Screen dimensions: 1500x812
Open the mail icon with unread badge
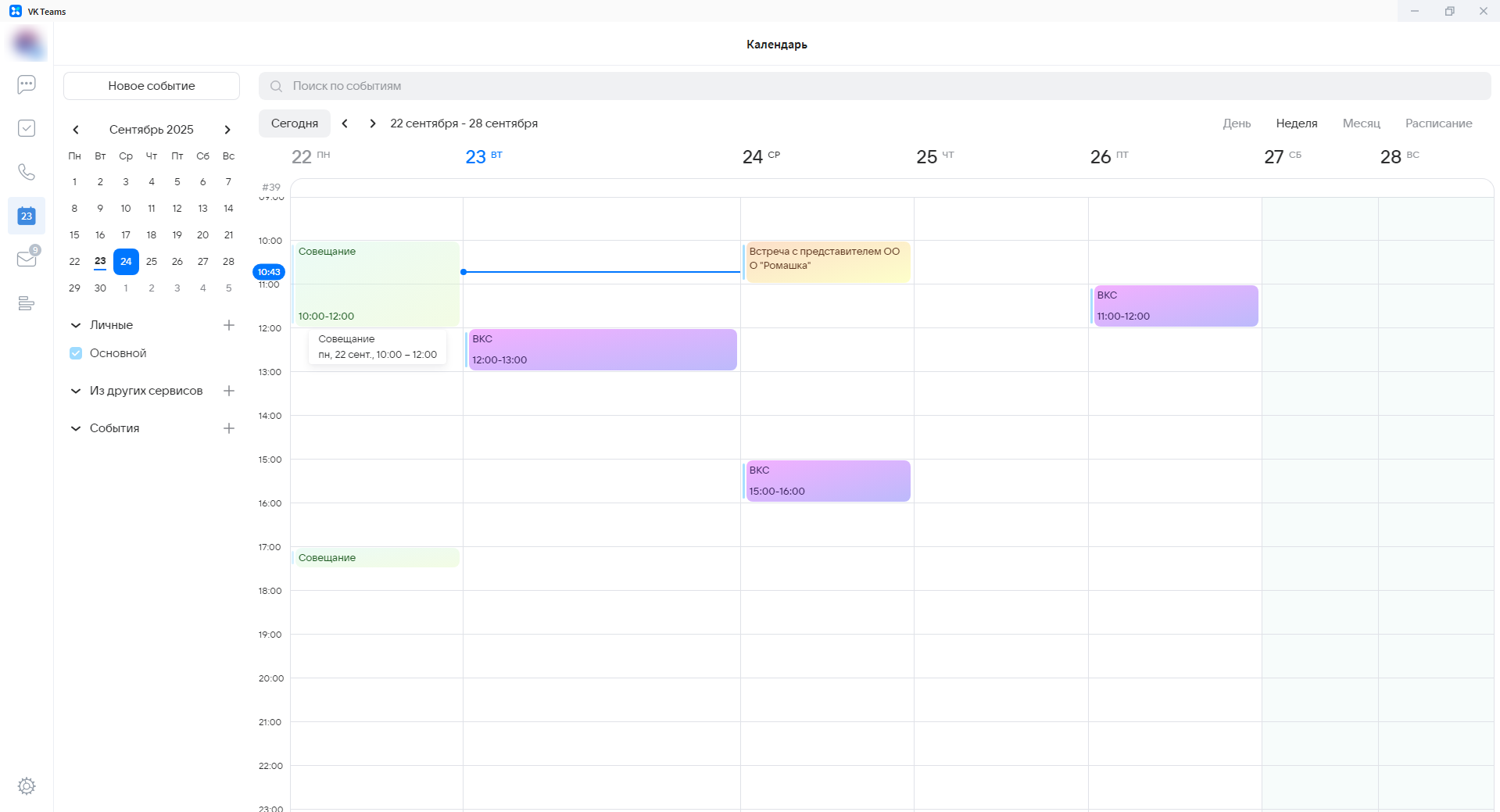click(27, 259)
